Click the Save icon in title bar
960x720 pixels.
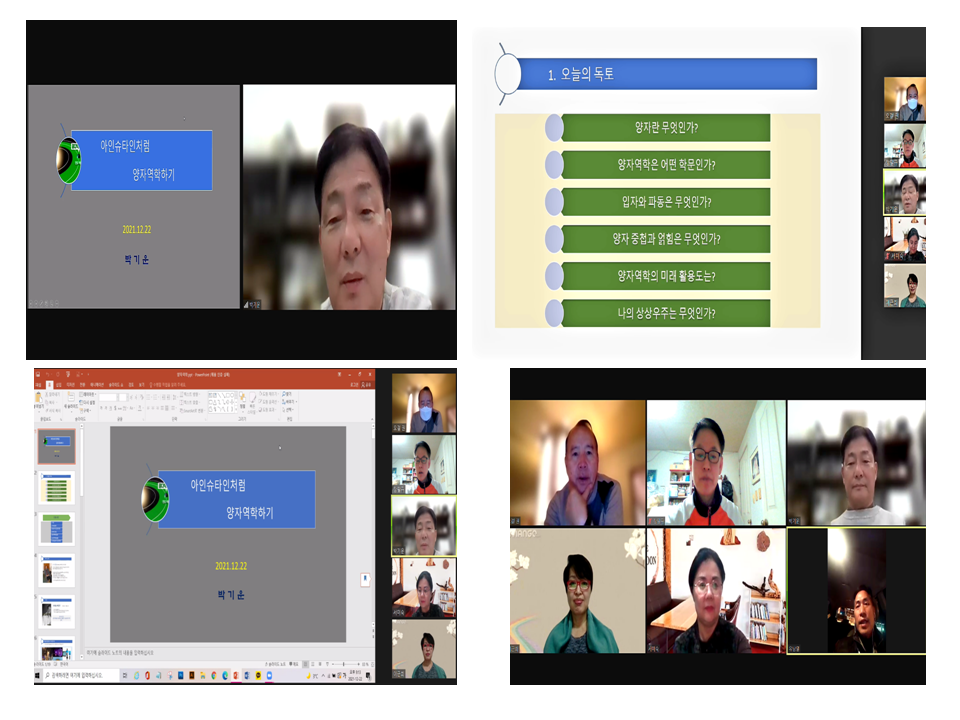click(38, 374)
